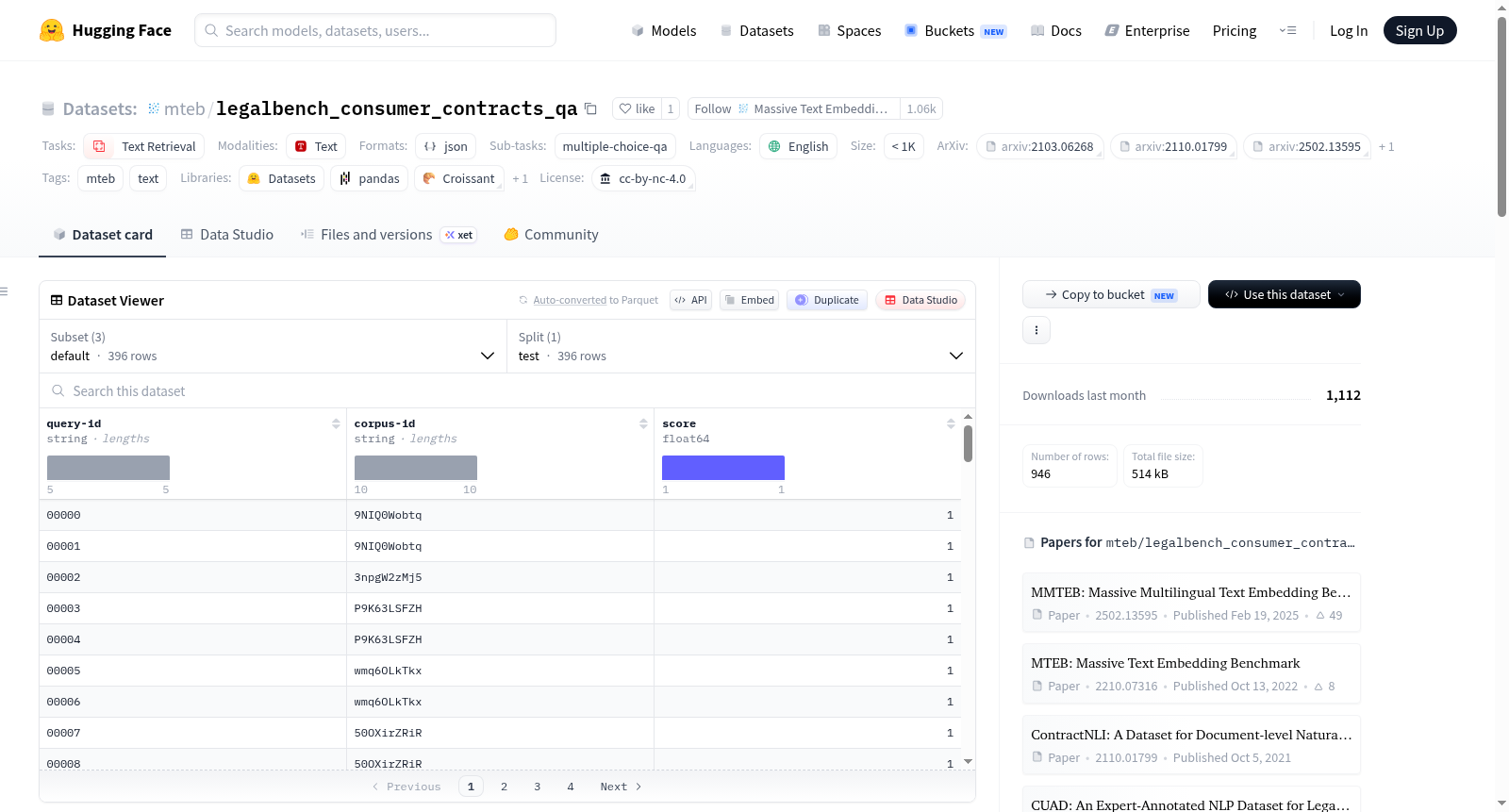Image resolution: width=1509 pixels, height=812 pixels.
Task: Follow Massive Text Embedding organization
Action: point(794,108)
